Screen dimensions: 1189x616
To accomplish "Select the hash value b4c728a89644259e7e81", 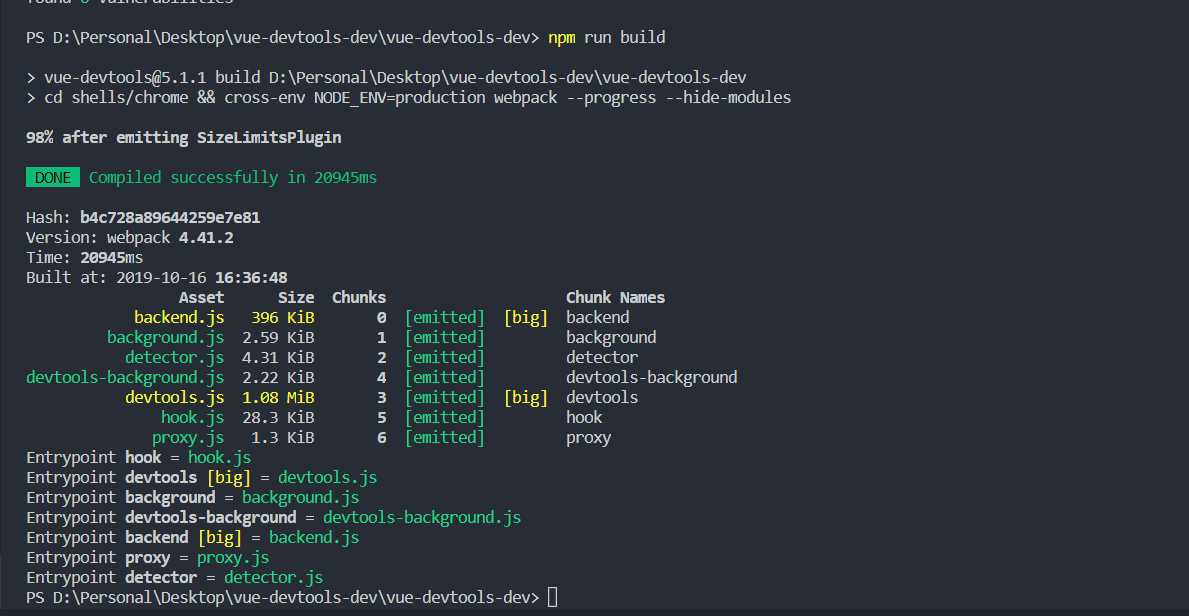I will coord(170,218).
